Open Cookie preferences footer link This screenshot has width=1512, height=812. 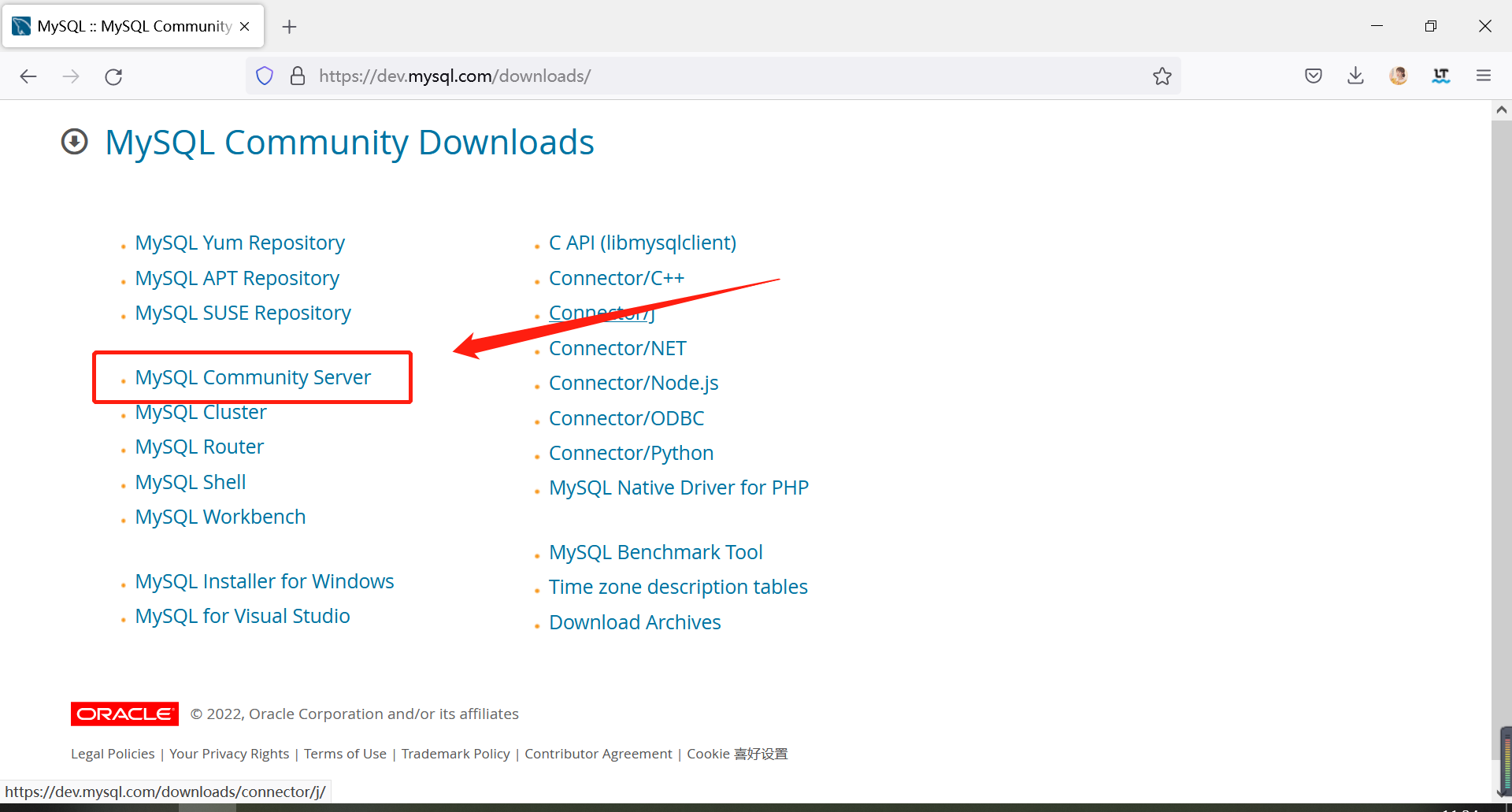click(x=737, y=754)
